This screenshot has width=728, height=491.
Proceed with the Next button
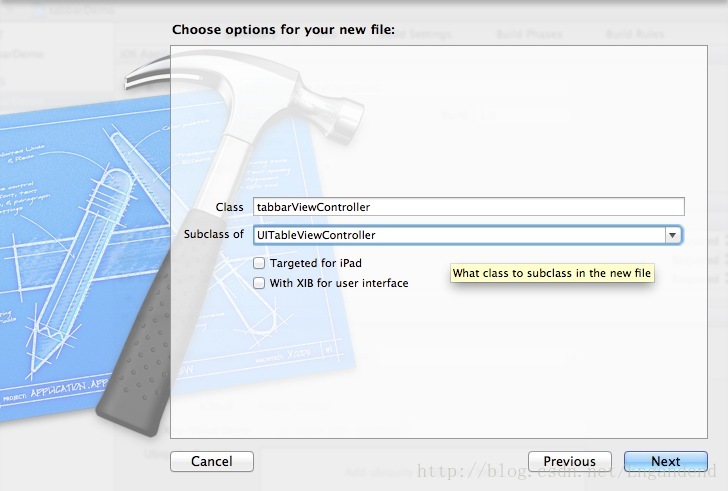tap(666, 461)
